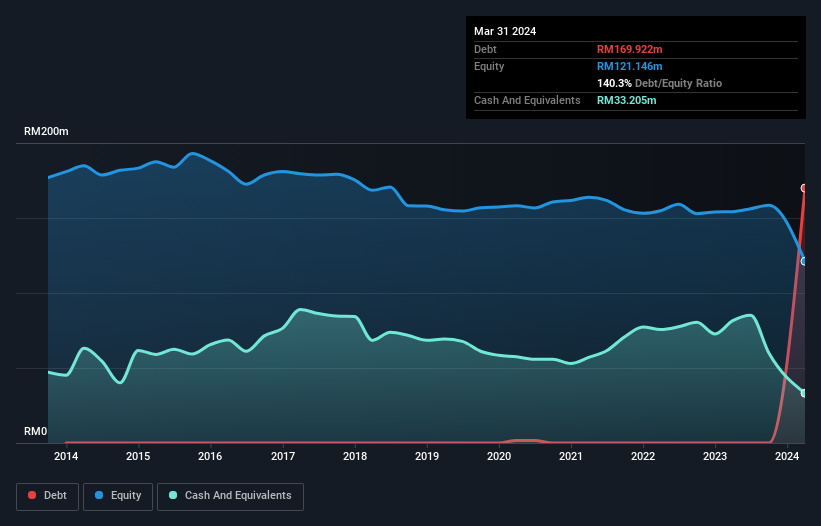Click the 140.3% Debt/Equity Ratio text

[659, 83]
